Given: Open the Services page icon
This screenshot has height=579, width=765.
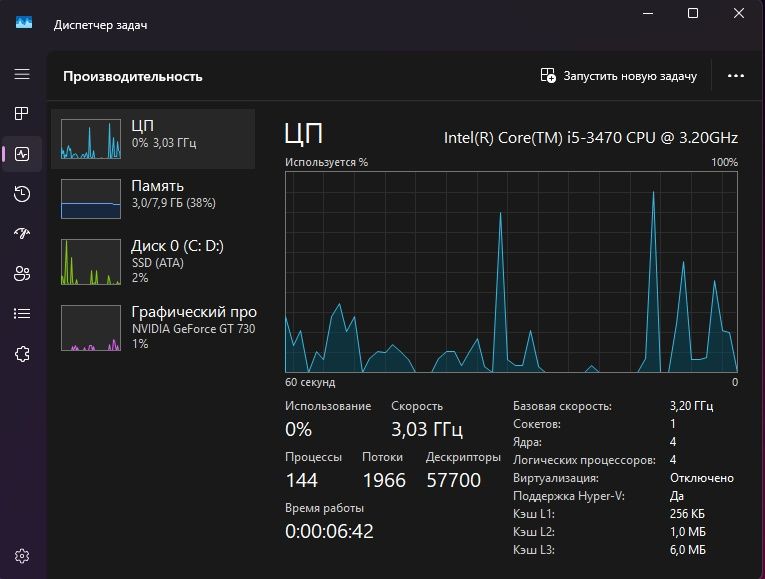Looking at the screenshot, I should (x=22, y=354).
